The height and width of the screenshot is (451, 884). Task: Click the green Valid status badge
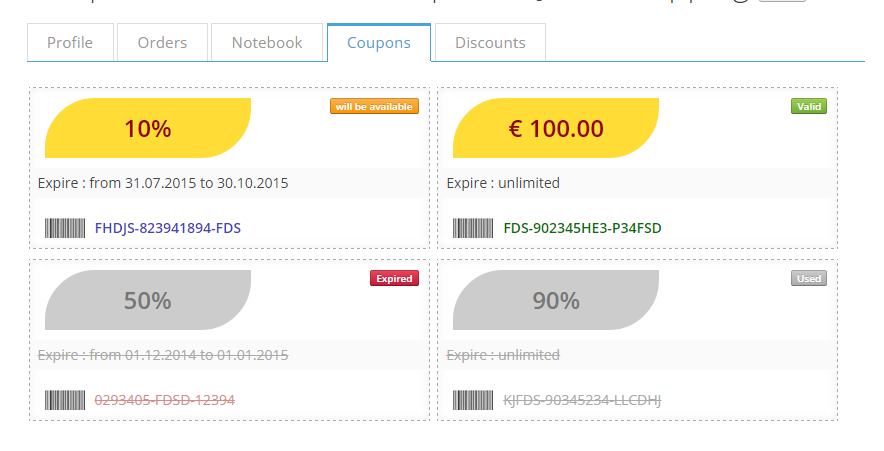point(809,106)
